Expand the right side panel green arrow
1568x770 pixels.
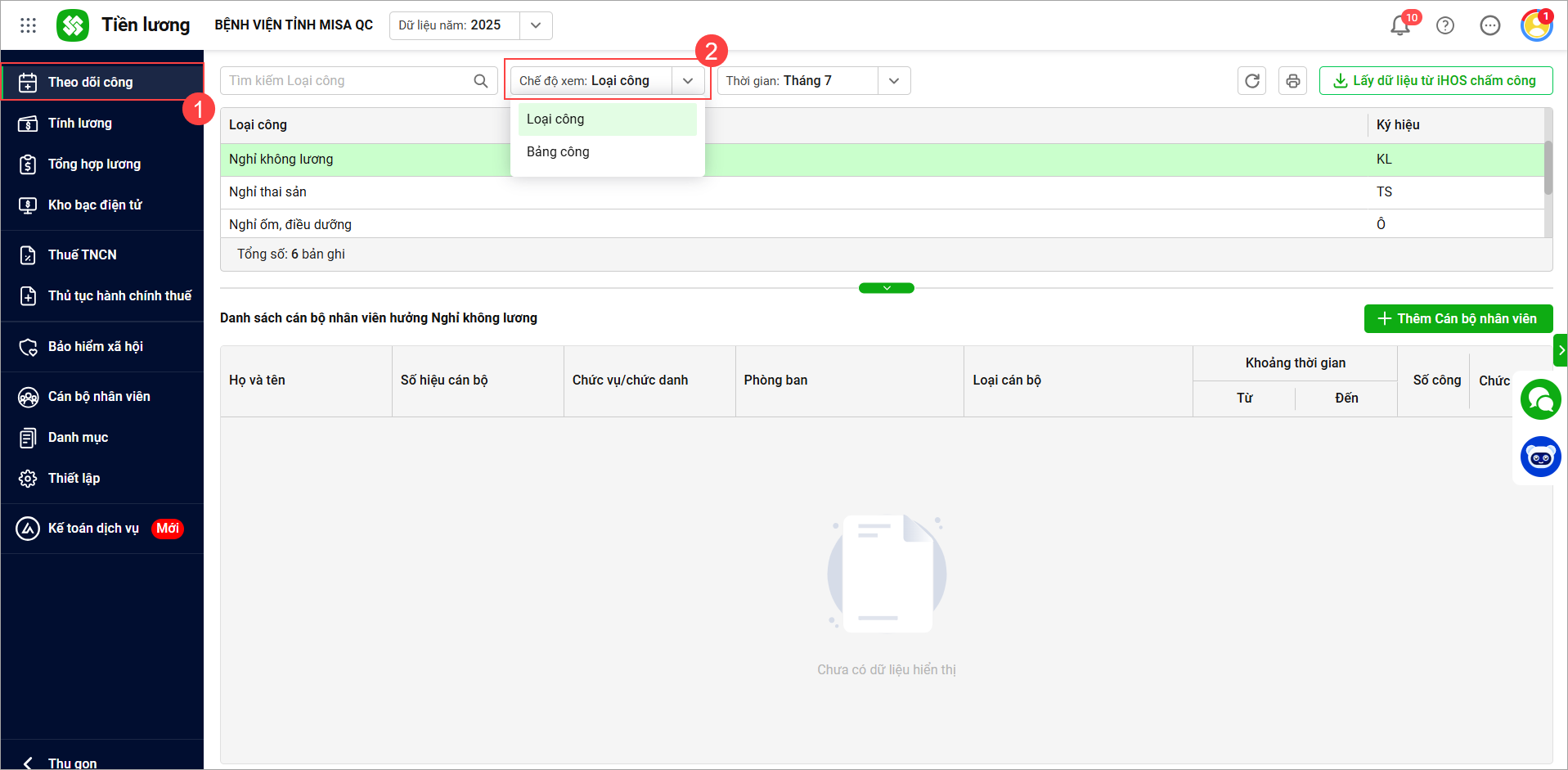pyautogui.click(x=1561, y=350)
